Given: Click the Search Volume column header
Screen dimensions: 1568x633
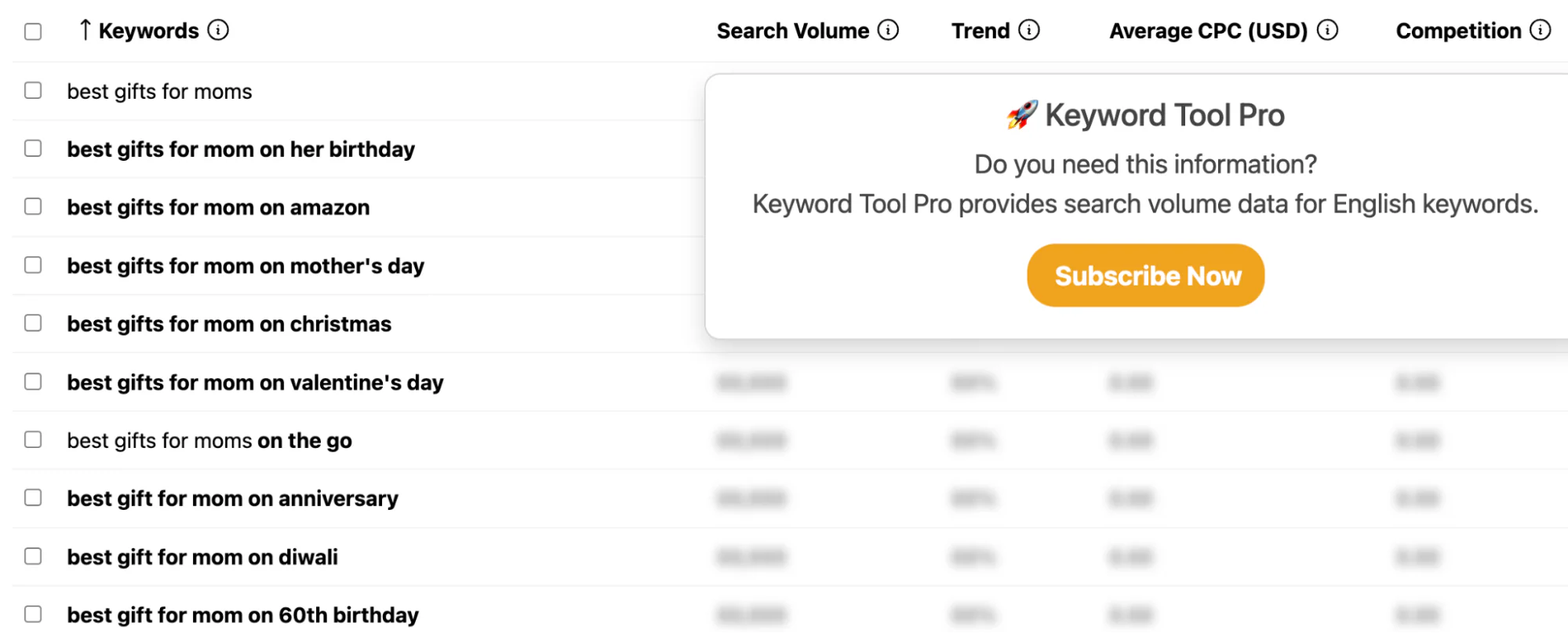Looking at the screenshot, I should (792, 30).
